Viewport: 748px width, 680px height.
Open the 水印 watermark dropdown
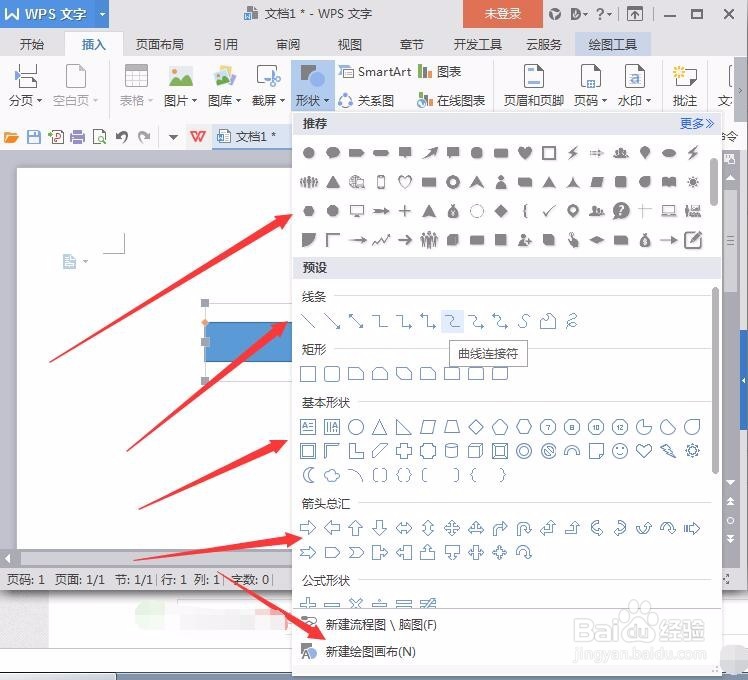tap(634, 86)
